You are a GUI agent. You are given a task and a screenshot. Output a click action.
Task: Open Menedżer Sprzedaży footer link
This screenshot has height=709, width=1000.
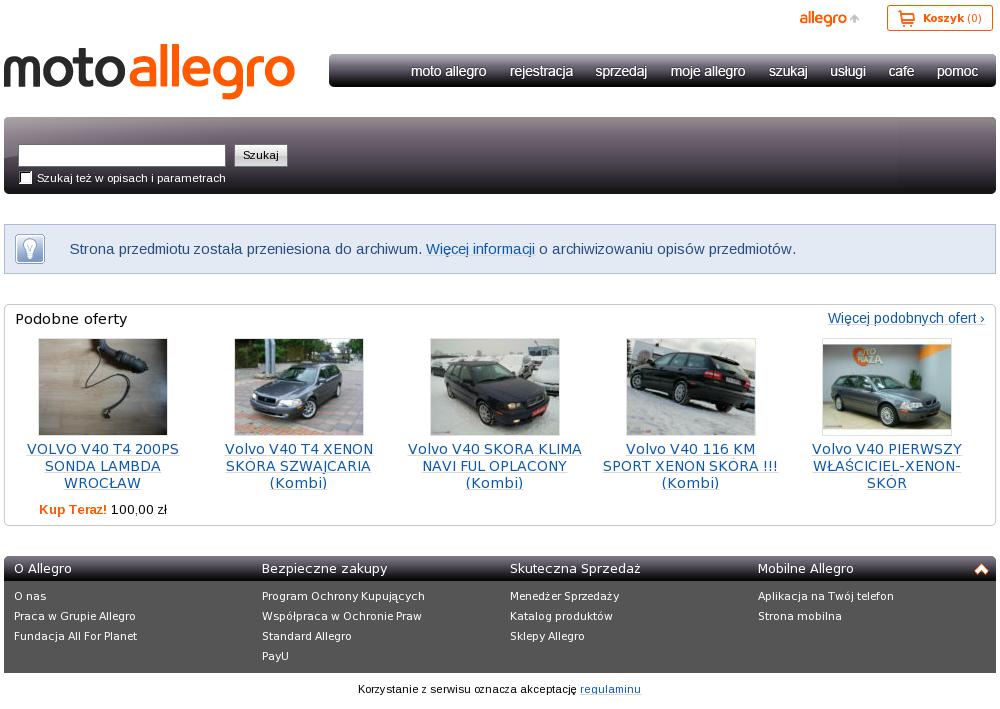(564, 596)
